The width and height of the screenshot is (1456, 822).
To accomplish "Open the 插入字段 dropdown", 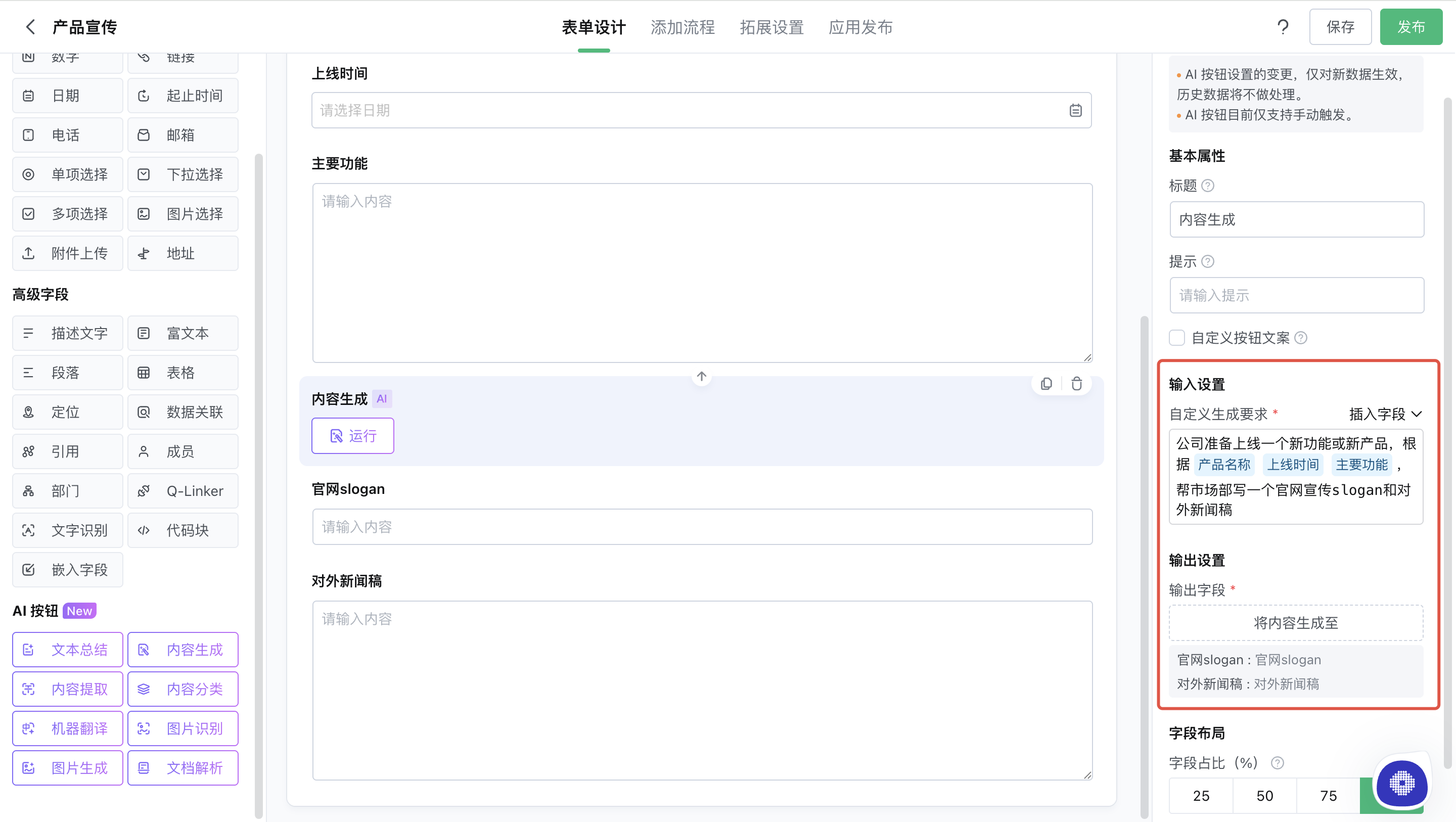I will (x=1385, y=414).
